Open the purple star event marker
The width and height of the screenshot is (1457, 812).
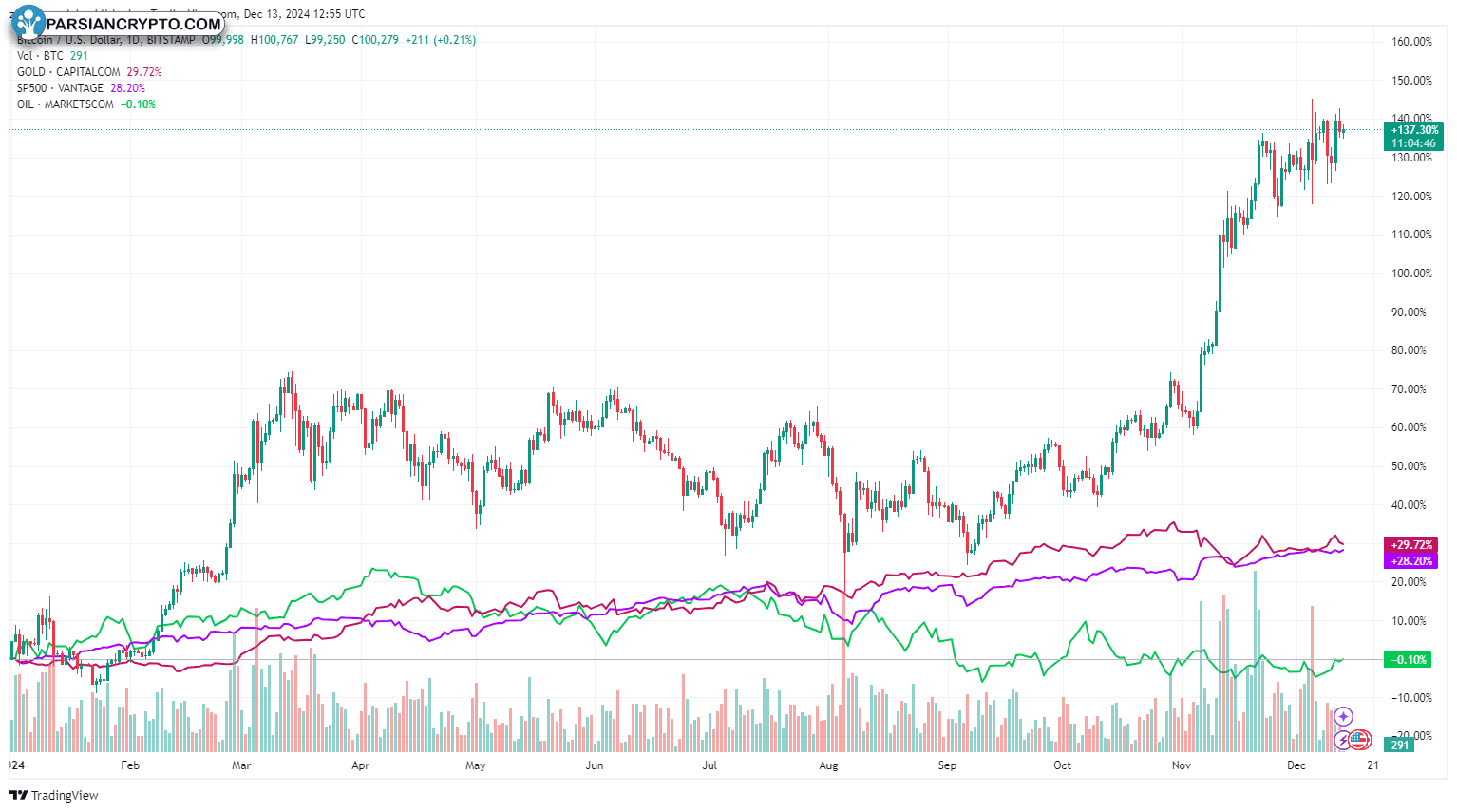click(1343, 716)
